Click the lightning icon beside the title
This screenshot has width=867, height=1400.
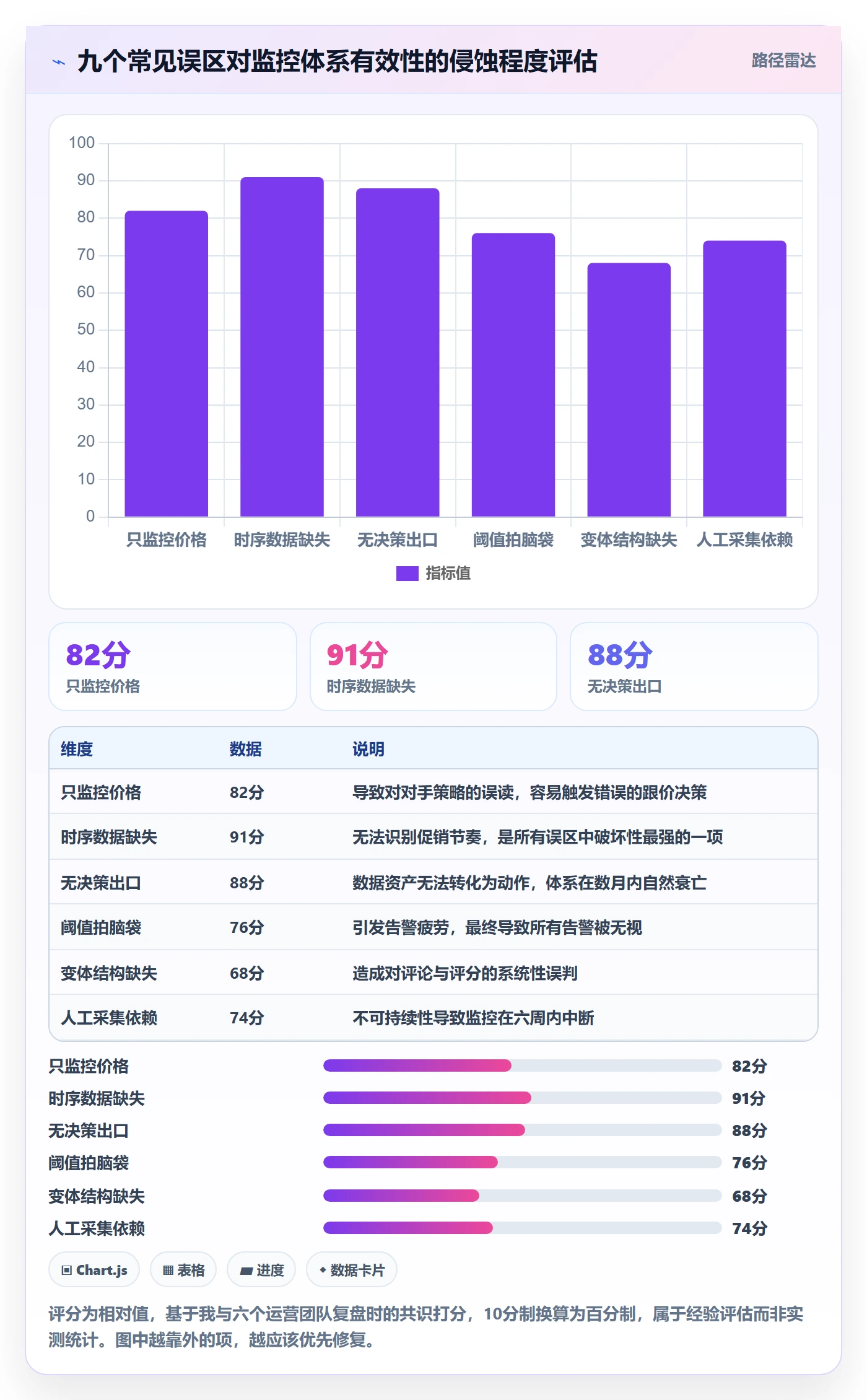point(59,62)
